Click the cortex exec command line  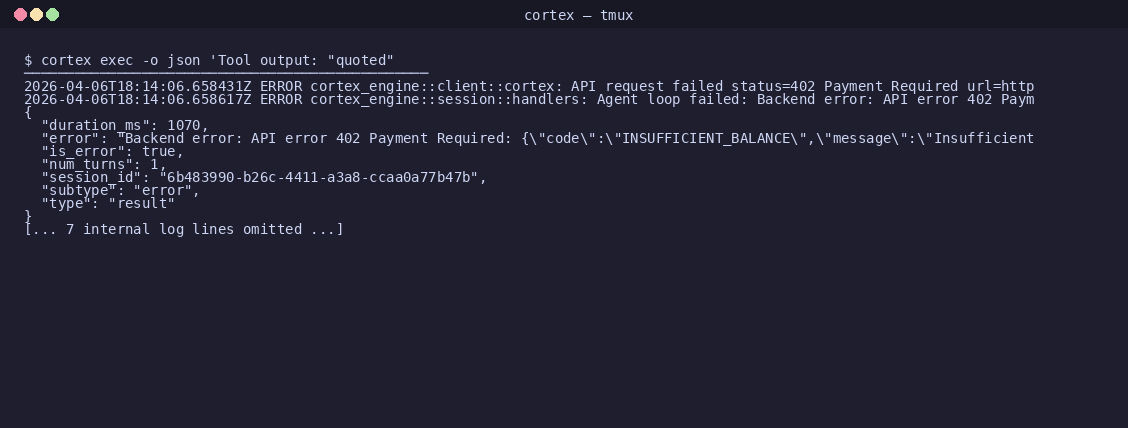click(x=209, y=60)
